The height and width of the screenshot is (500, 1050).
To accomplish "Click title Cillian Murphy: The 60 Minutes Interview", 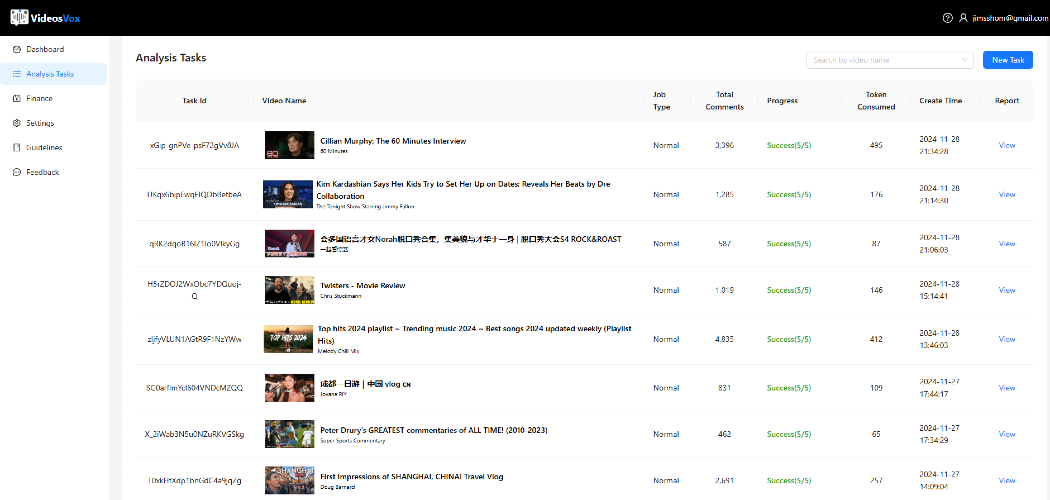I will click(x=393, y=141).
